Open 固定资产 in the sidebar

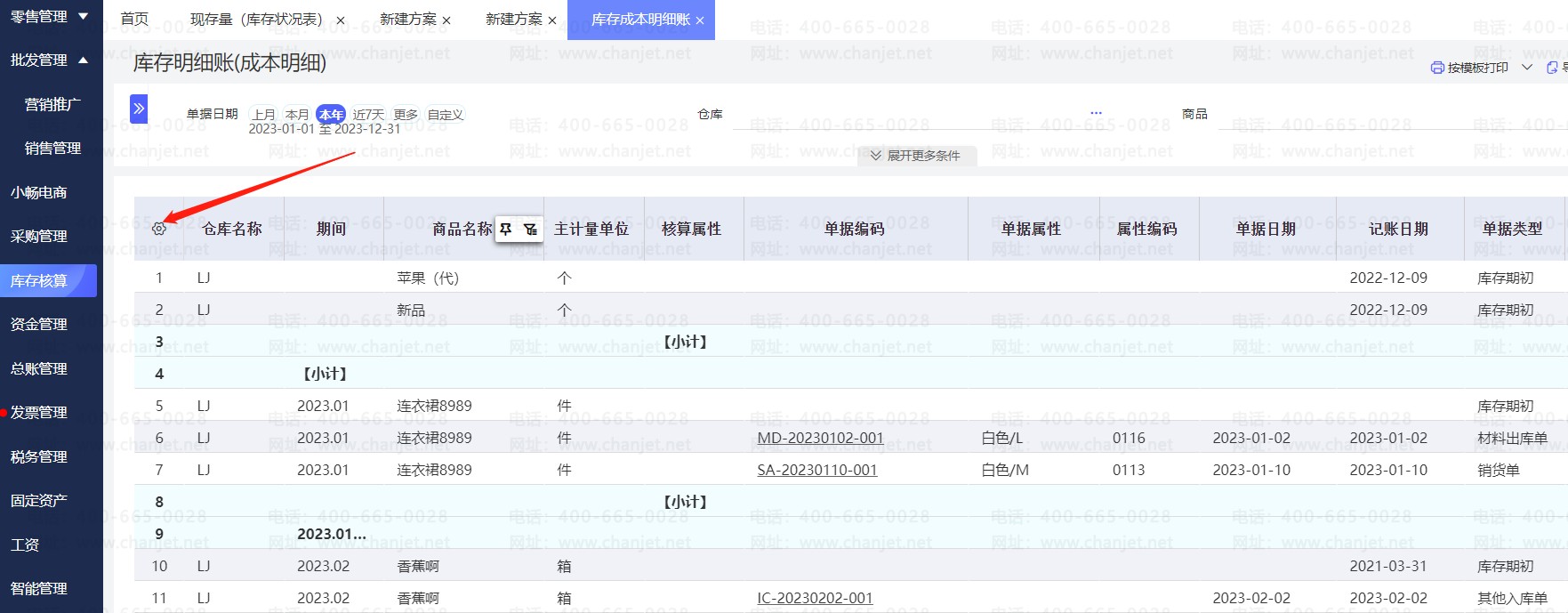tap(39, 500)
